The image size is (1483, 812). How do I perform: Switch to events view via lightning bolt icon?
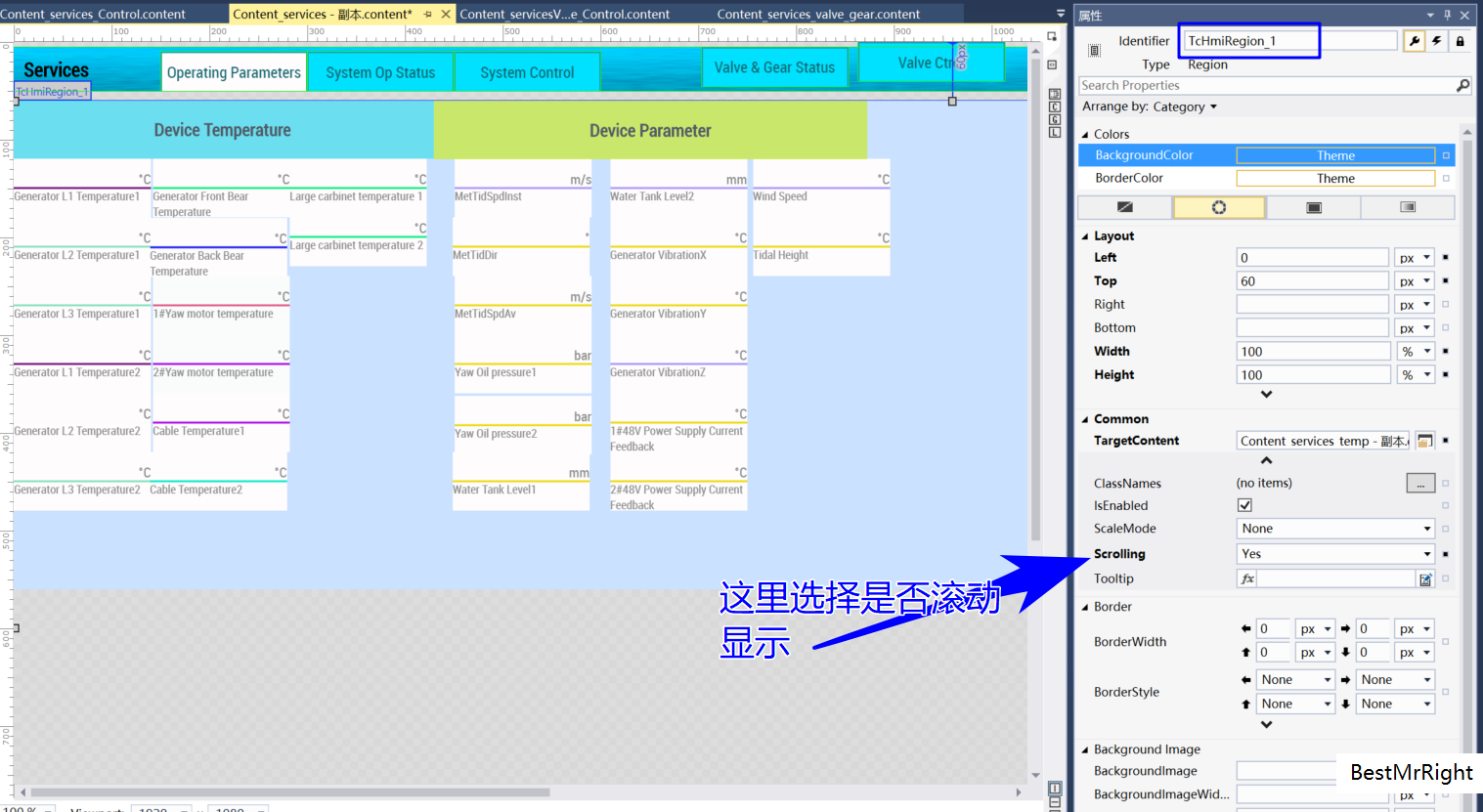click(1437, 41)
